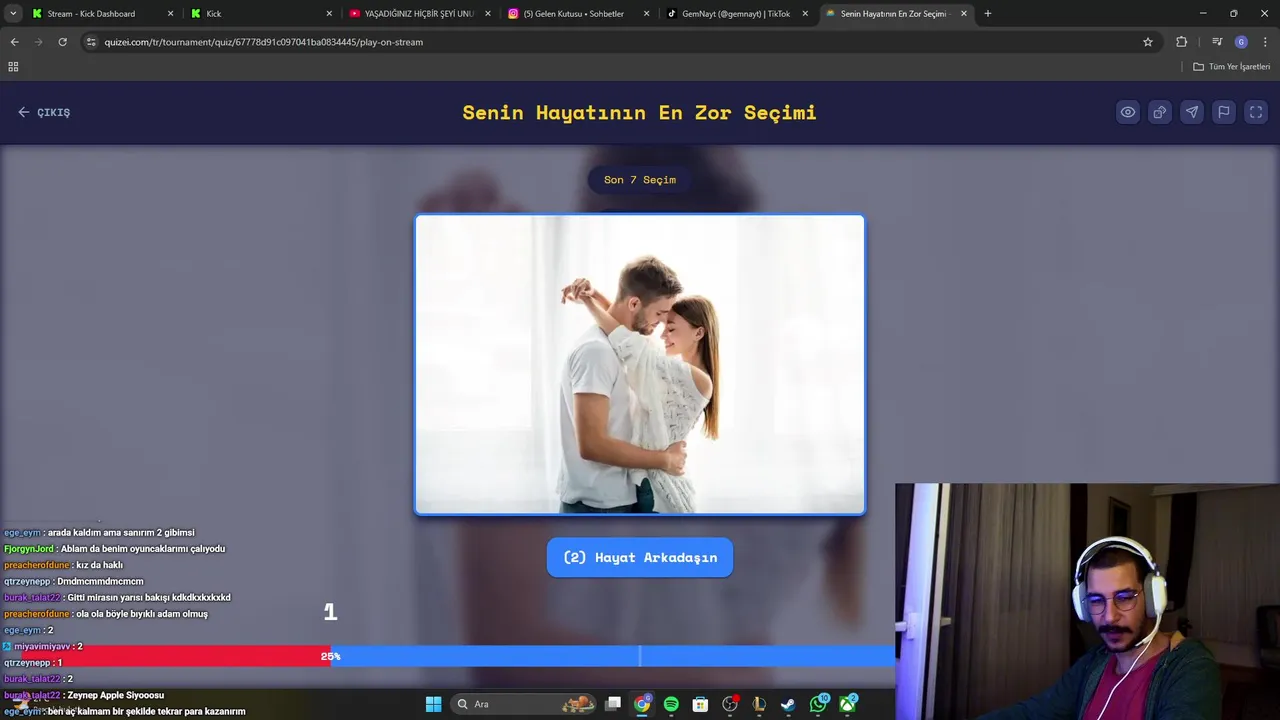Open a new browser tab with plus

pyautogui.click(x=988, y=14)
